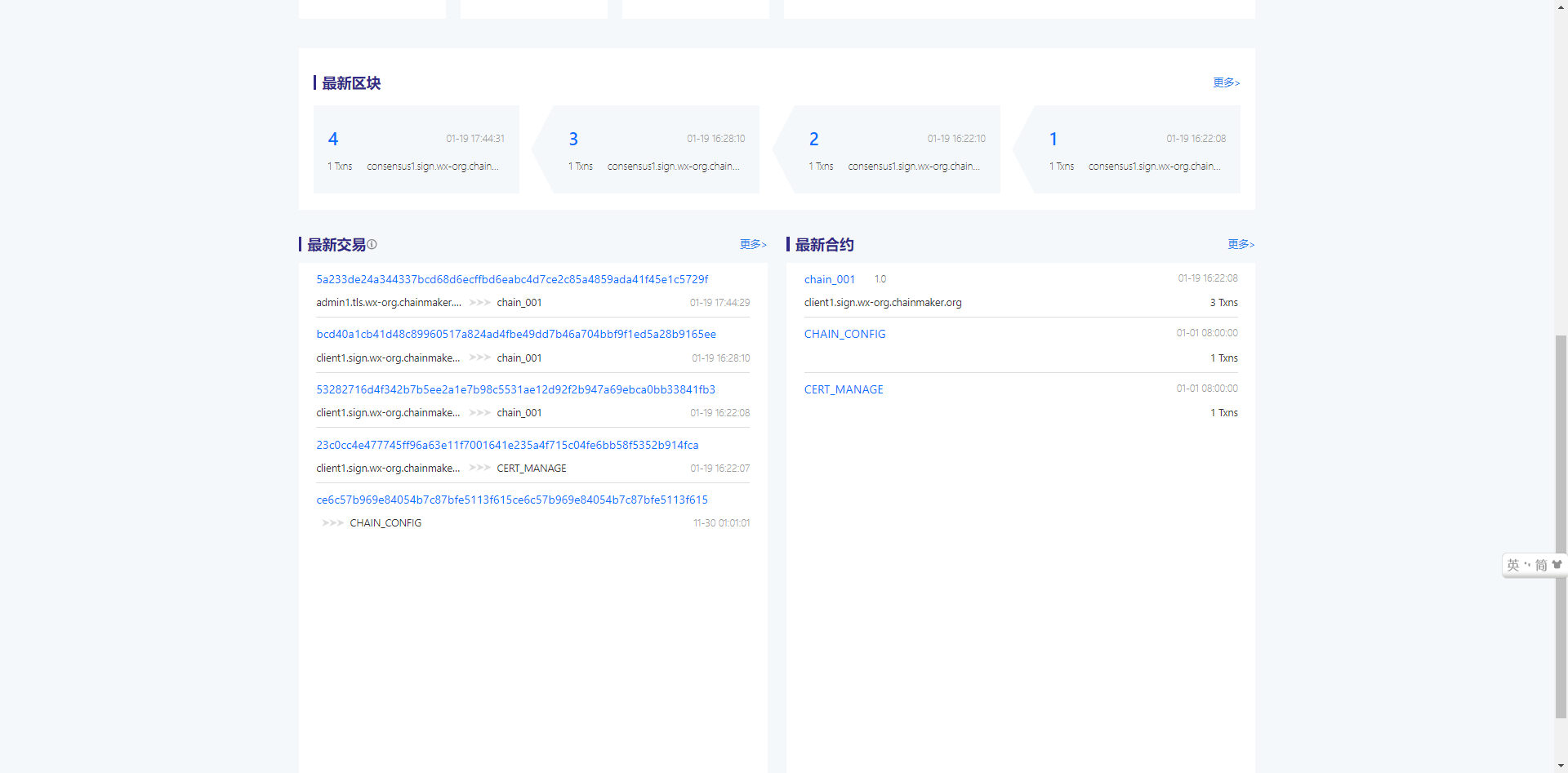Click consensus1.sign.wx-org.chain... on block 4

[x=433, y=166]
